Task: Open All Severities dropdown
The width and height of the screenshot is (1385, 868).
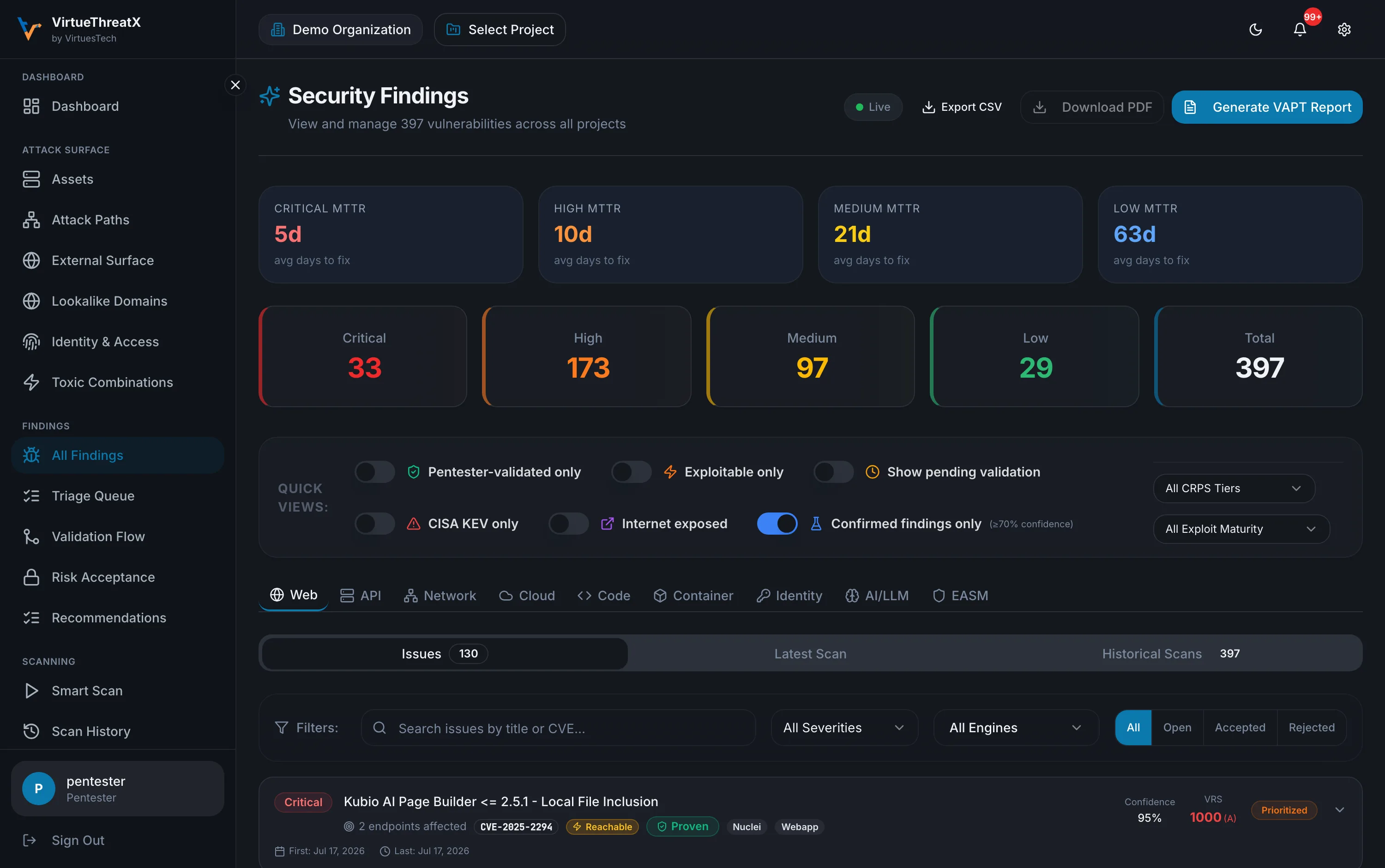Action: click(x=844, y=728)
